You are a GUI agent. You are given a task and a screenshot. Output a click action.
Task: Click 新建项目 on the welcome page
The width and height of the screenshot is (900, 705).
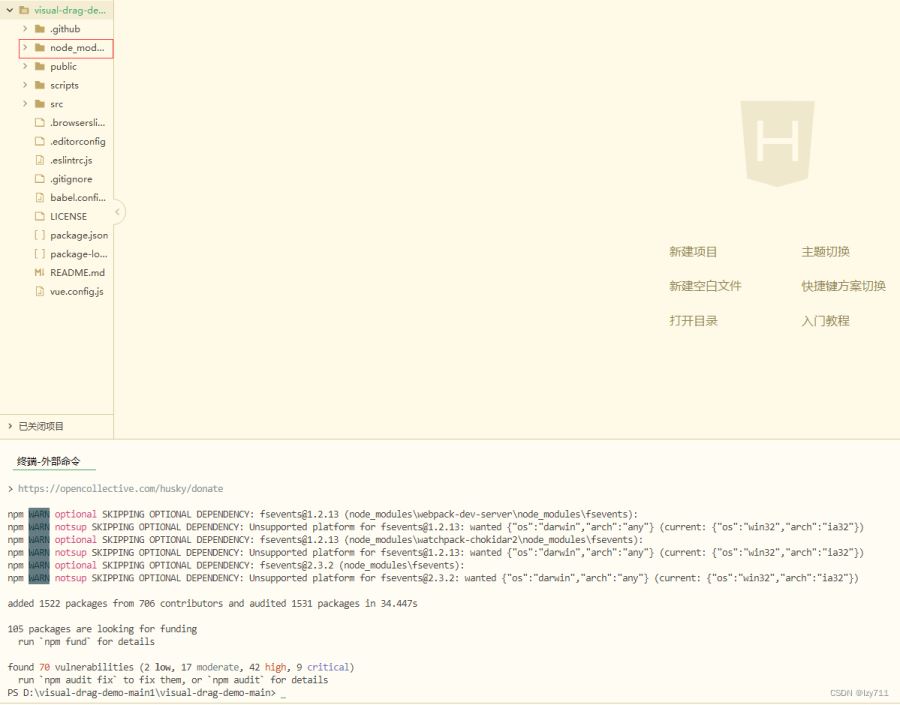coord(693,252)
